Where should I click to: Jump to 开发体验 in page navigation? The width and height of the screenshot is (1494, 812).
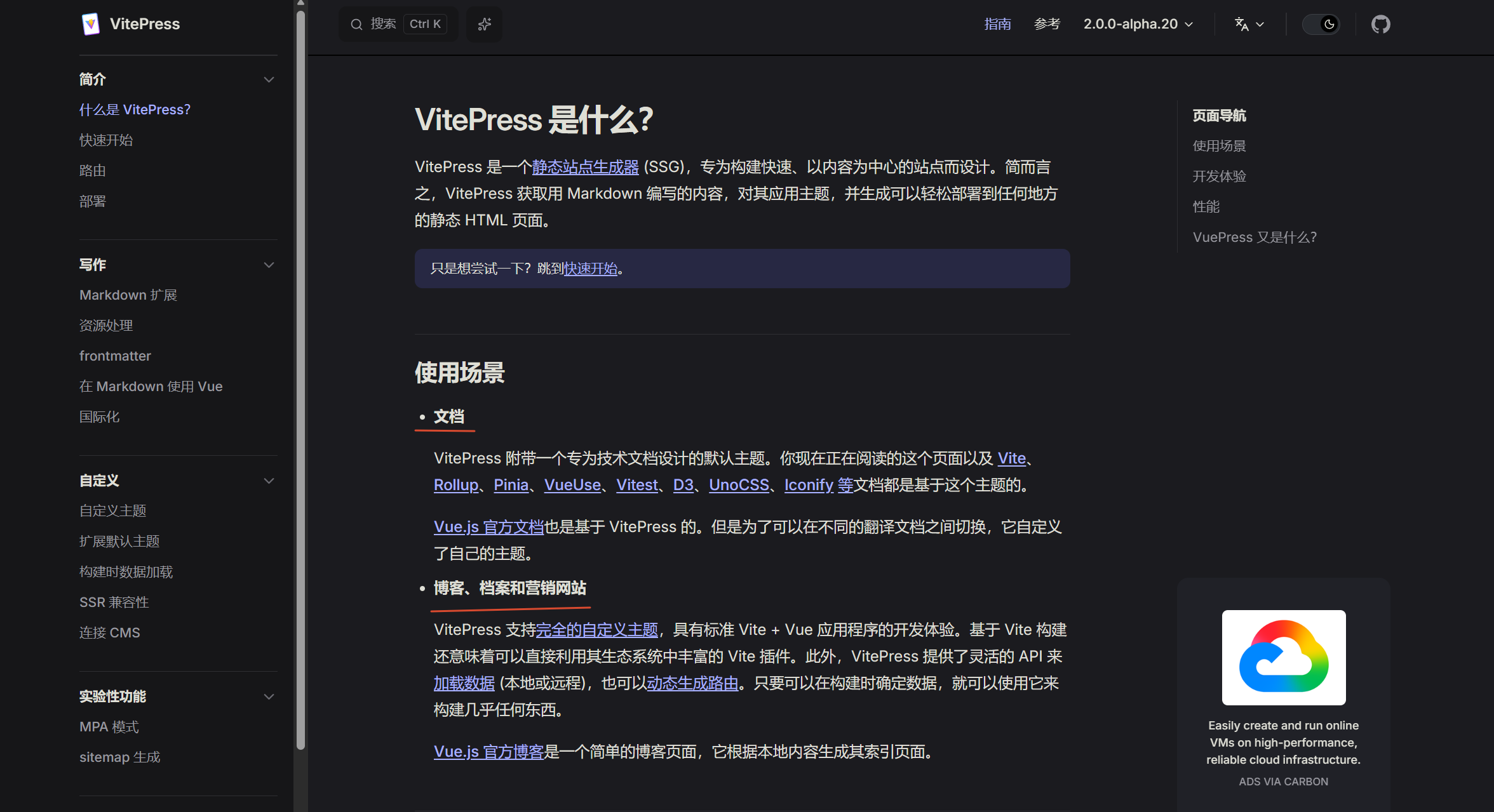(x=1219, y=176)
